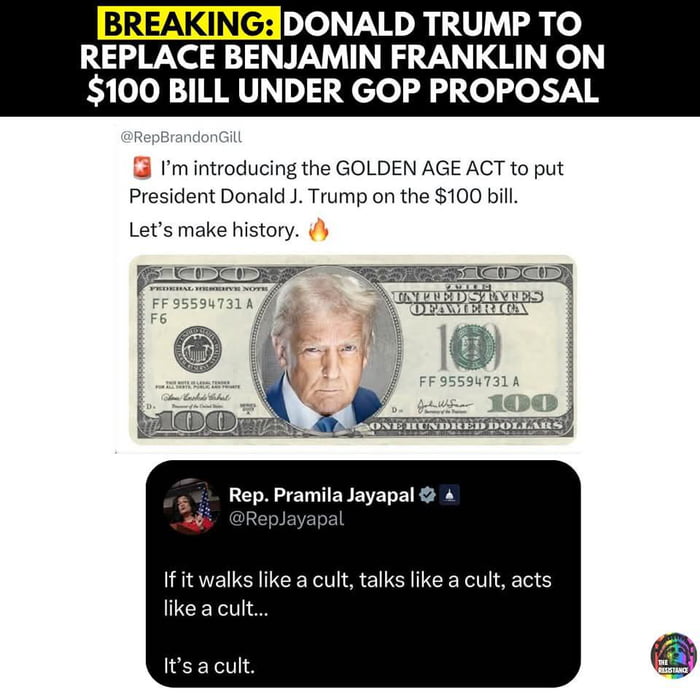Screen dimensions: 700x700
Task: Click the Capitol building government badge icon
Action: tap(450, 495)
